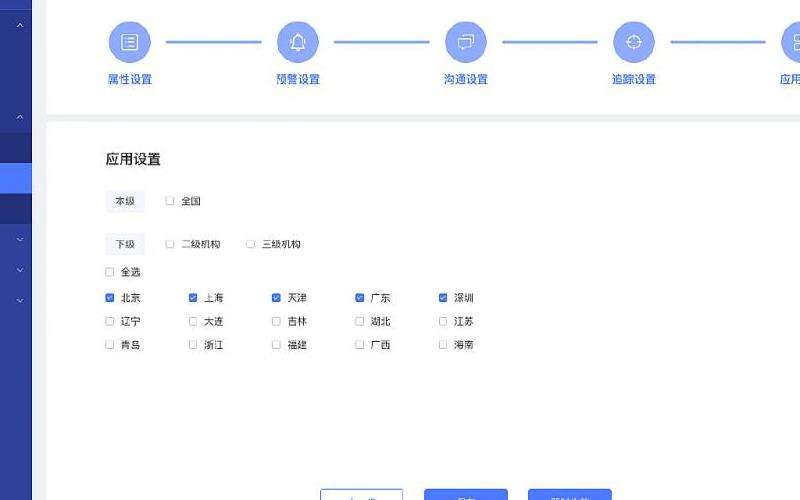Tick the 三级机构 checkbox
800x500 pixels.
pos(251,244)
